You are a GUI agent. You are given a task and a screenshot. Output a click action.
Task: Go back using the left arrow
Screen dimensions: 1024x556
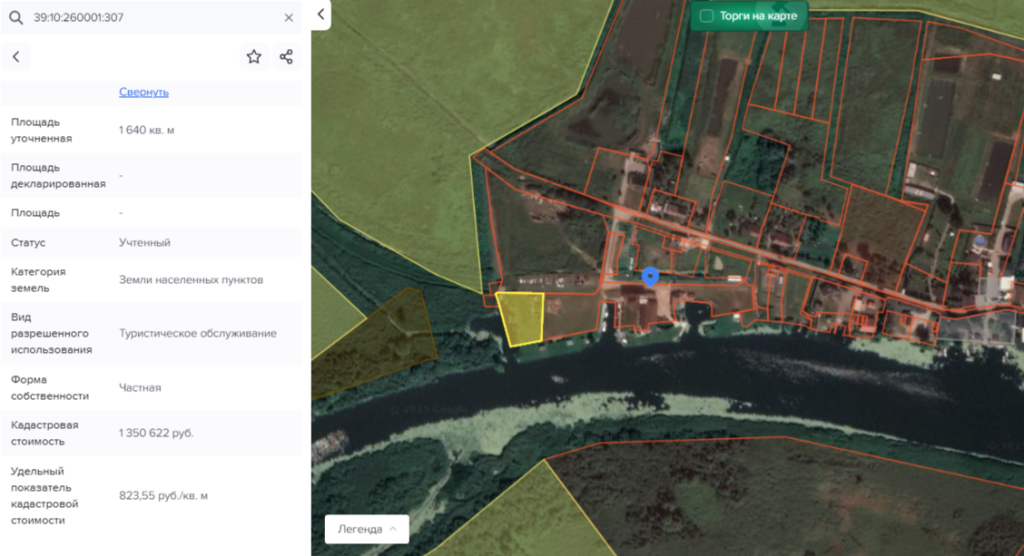click(16, 57)
